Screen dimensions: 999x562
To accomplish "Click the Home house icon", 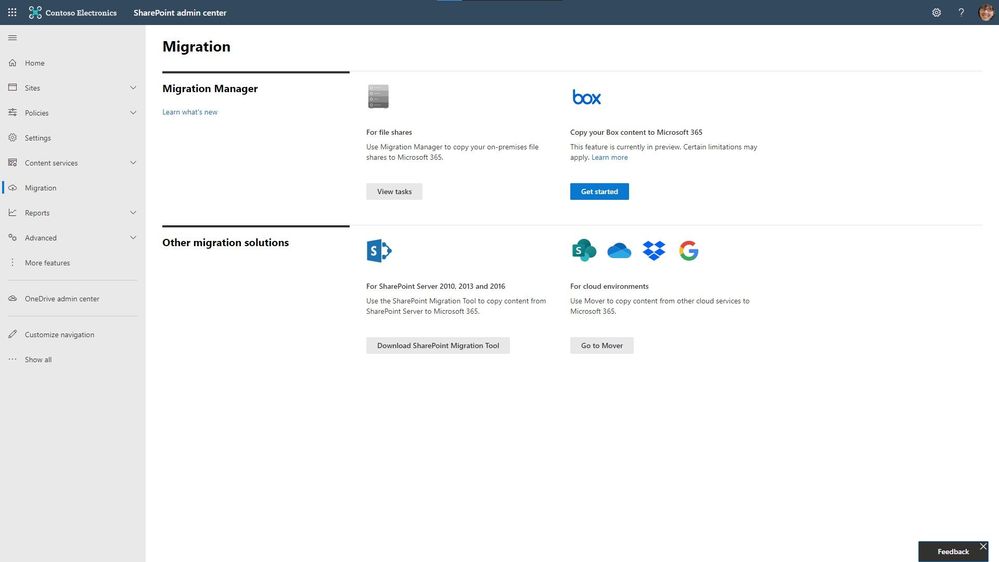I will [x=12, y=62].
